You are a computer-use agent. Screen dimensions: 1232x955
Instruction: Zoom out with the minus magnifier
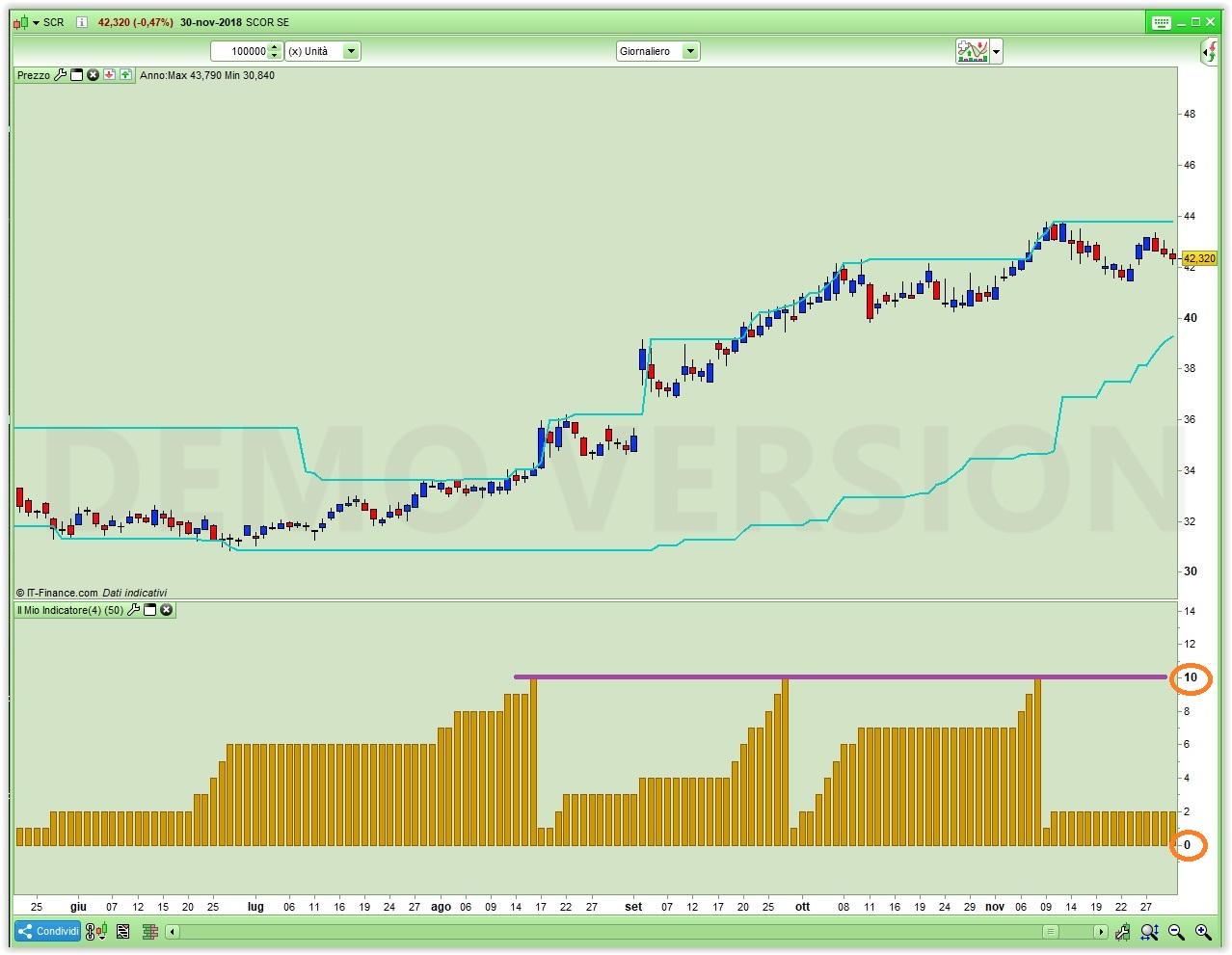tap(1176, 932)
